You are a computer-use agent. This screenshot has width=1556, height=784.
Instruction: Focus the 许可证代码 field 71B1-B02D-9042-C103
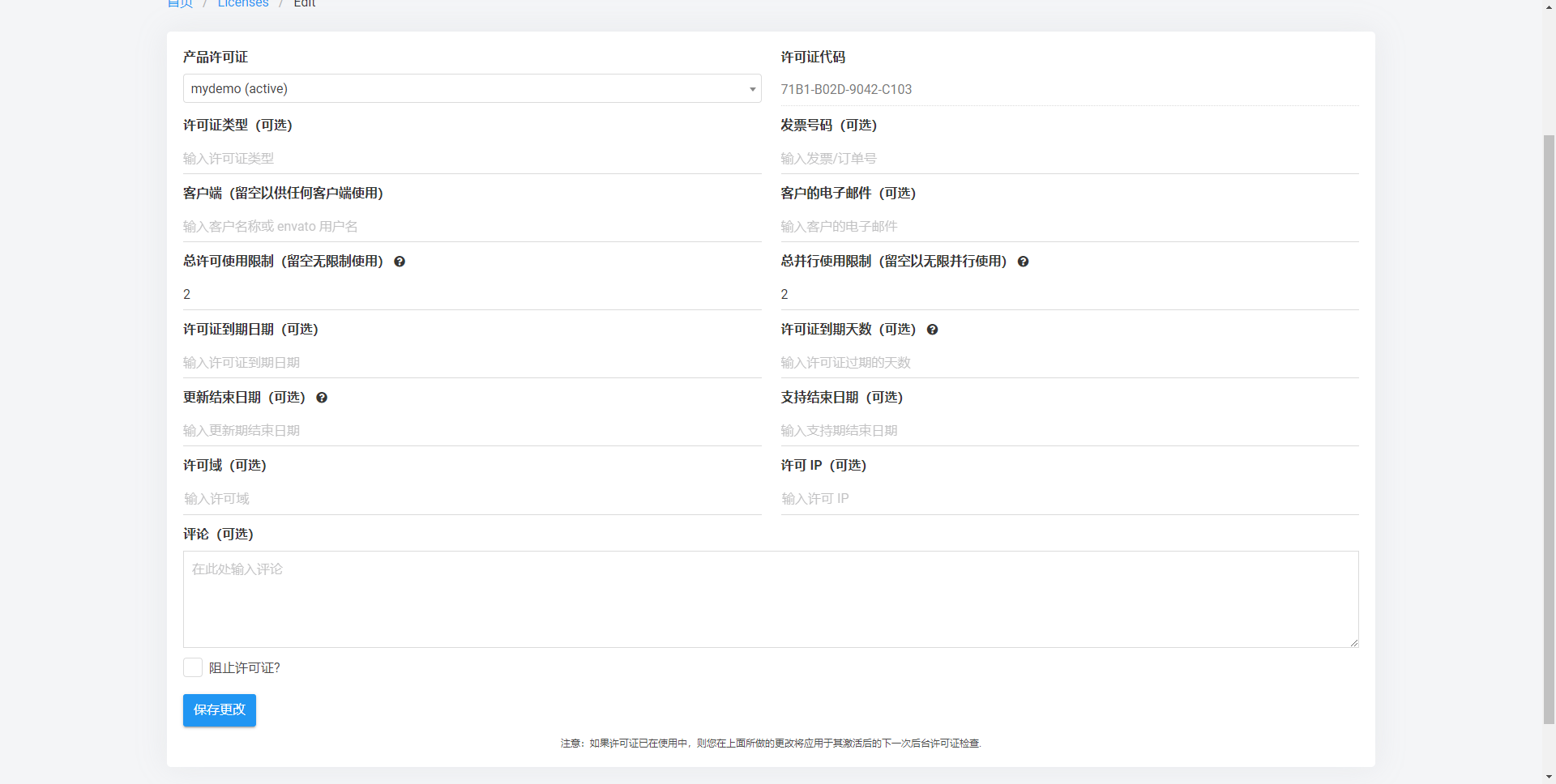pyautogui.click(x=1070, y=89)
